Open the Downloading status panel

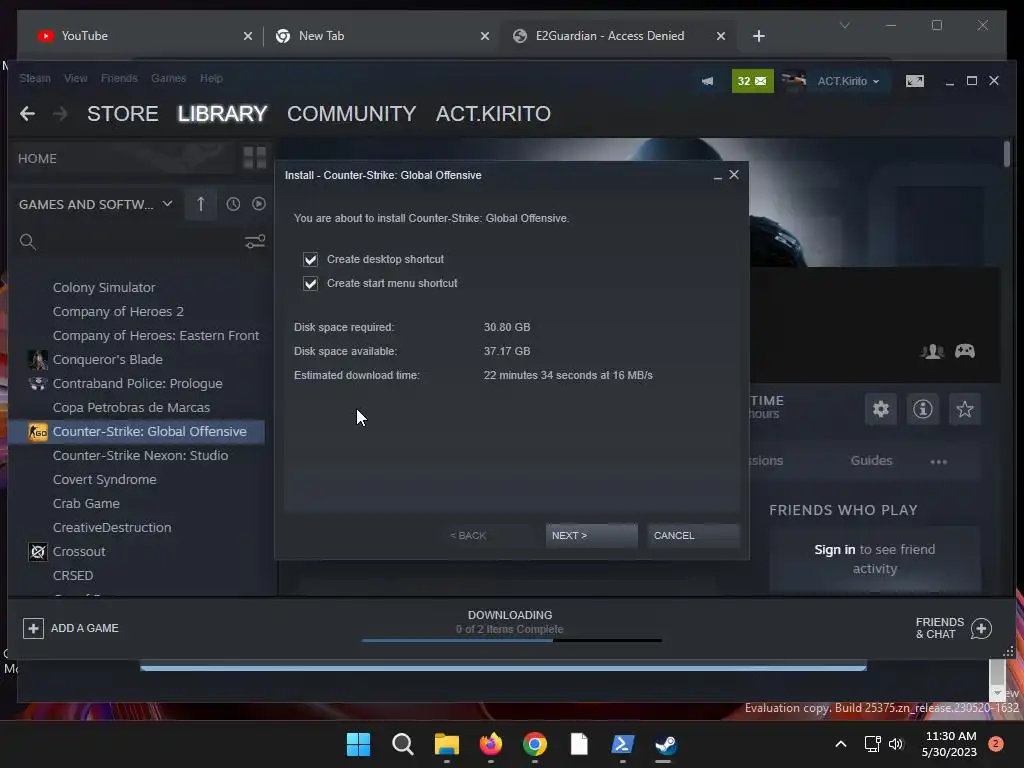(x=510, y=623)
